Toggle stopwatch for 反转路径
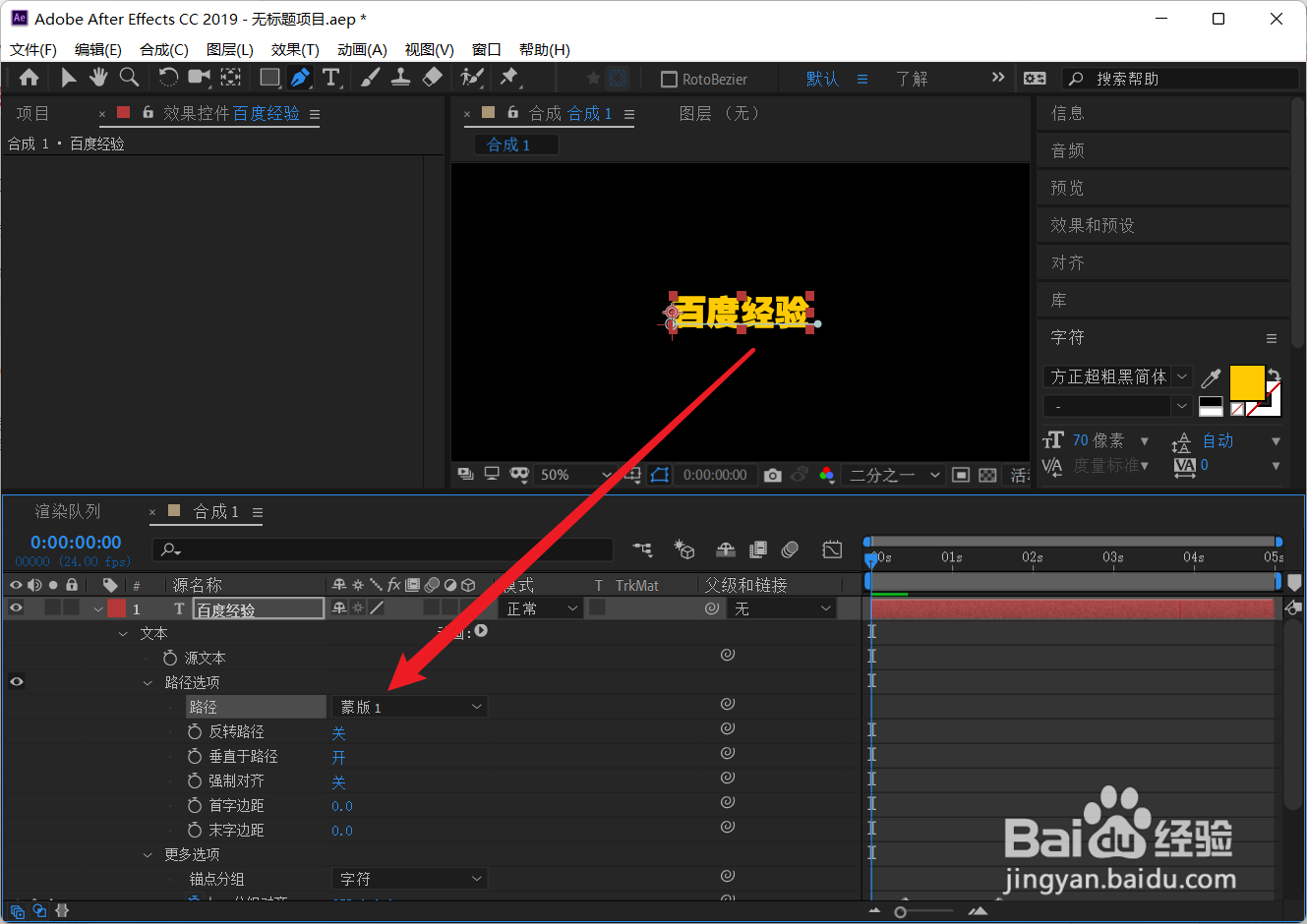1307x924 pixels. pyautogui.click(x=195, y=731)
